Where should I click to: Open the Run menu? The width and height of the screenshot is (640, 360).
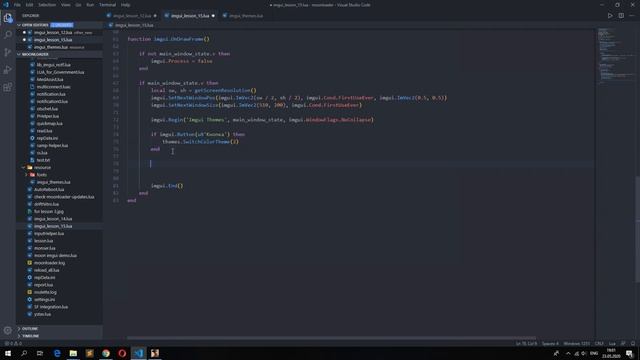pos(90,5)
